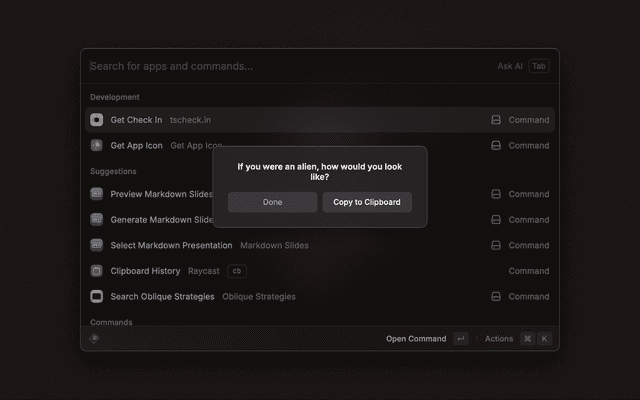
Task: Click Open Command in the bottom bar
Action: tap(416, 339)
